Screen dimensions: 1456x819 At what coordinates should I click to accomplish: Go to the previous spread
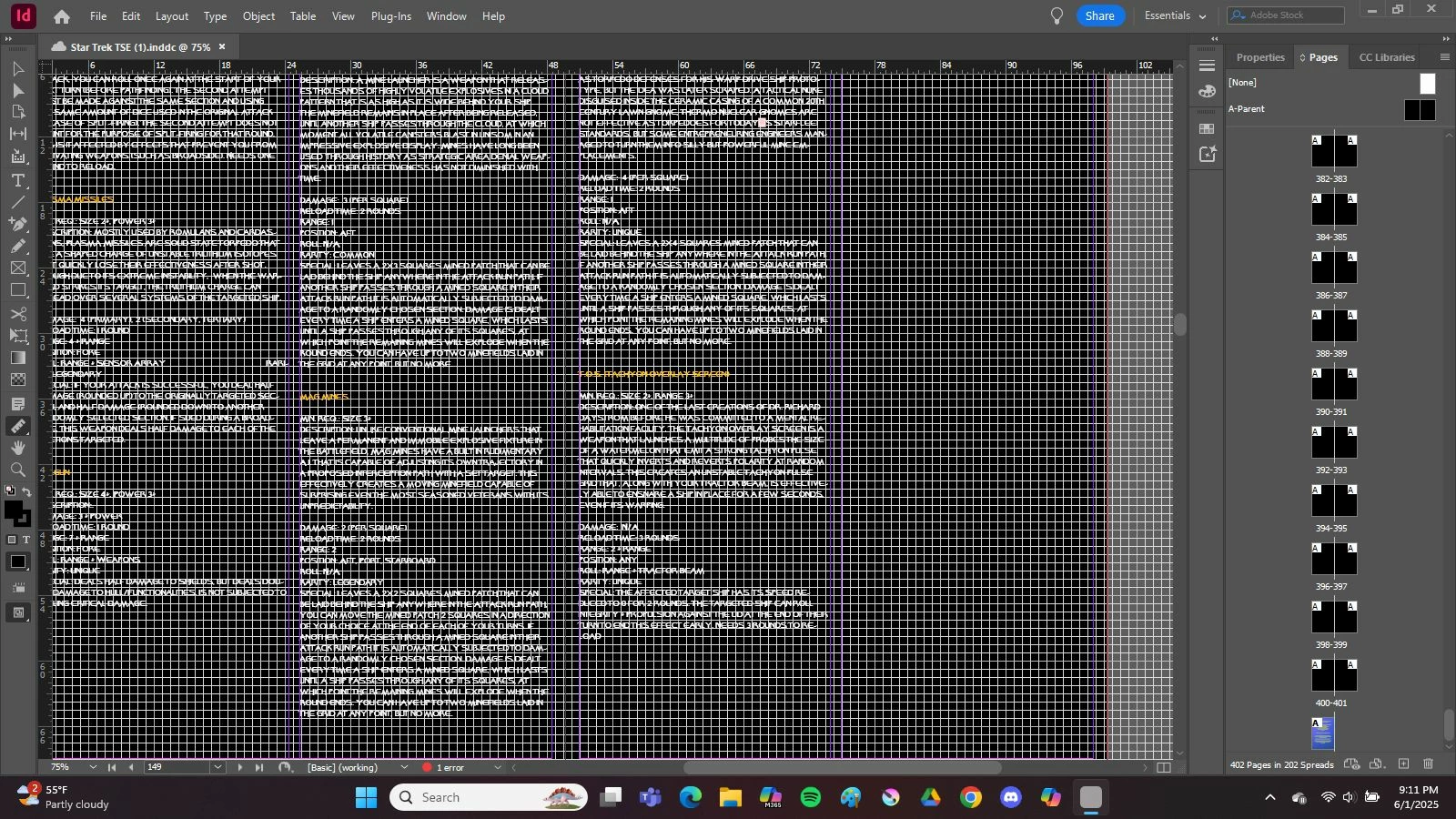(x=131, y=767)
